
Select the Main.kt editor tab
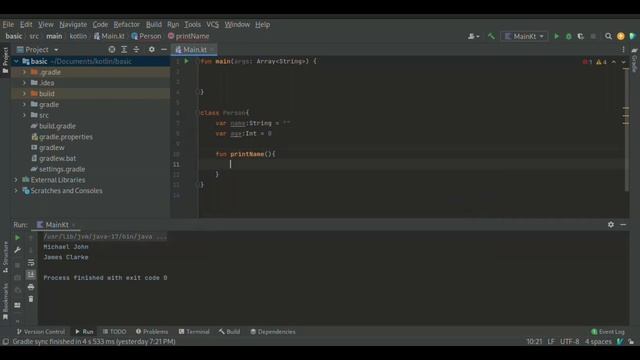pyautogui.click(x=194, y=50)
